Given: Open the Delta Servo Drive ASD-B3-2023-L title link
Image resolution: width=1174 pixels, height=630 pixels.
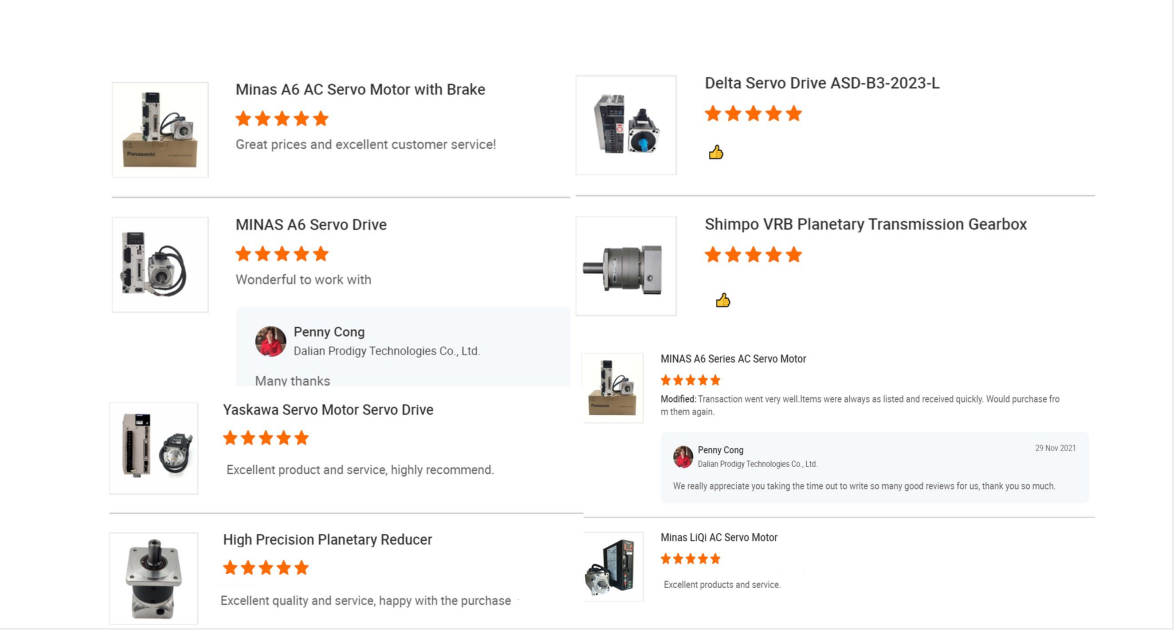Looking at the screenshot, I should point(822,84).
